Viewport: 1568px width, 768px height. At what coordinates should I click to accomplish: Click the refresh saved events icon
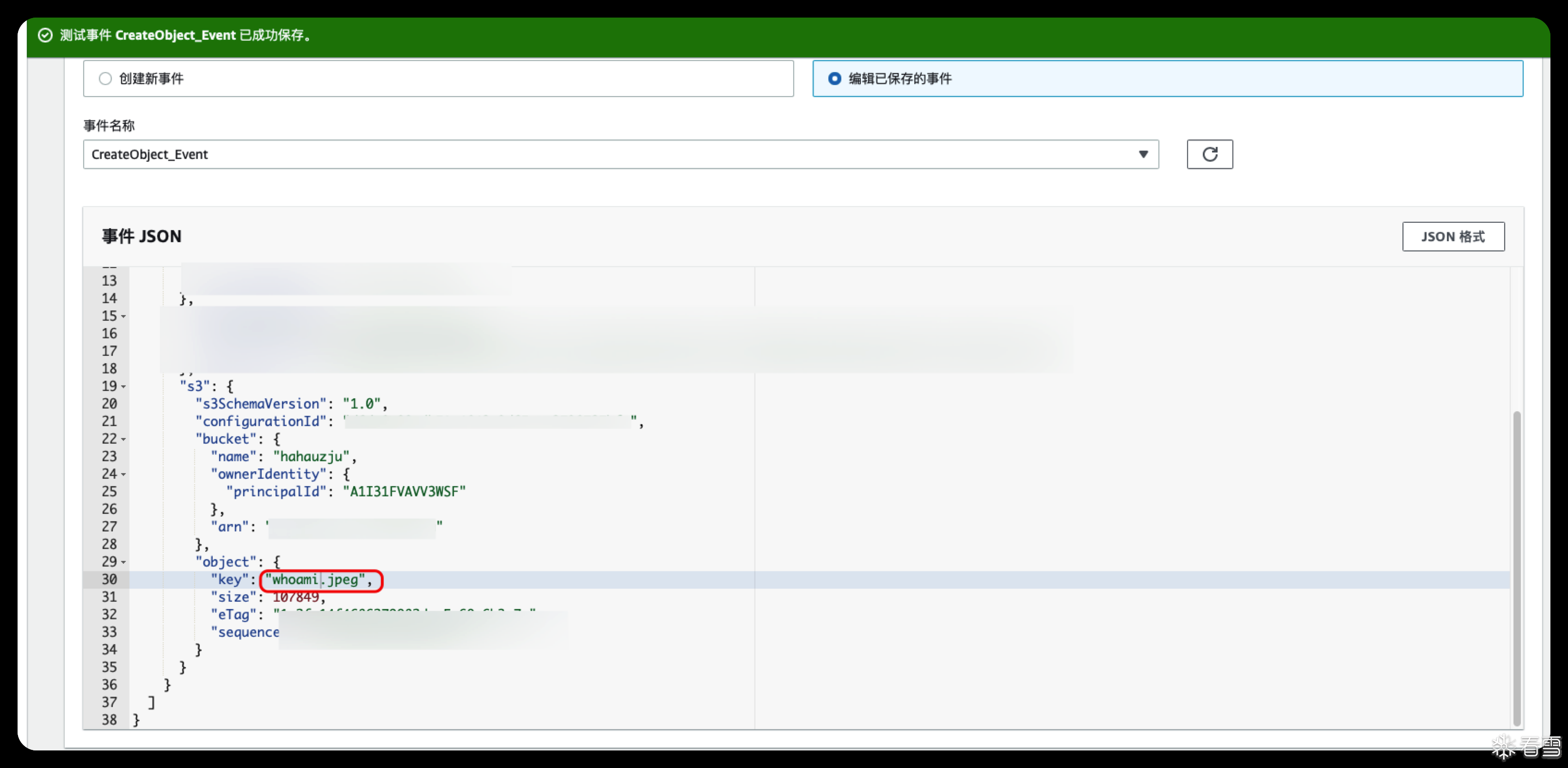point(1209,154)
